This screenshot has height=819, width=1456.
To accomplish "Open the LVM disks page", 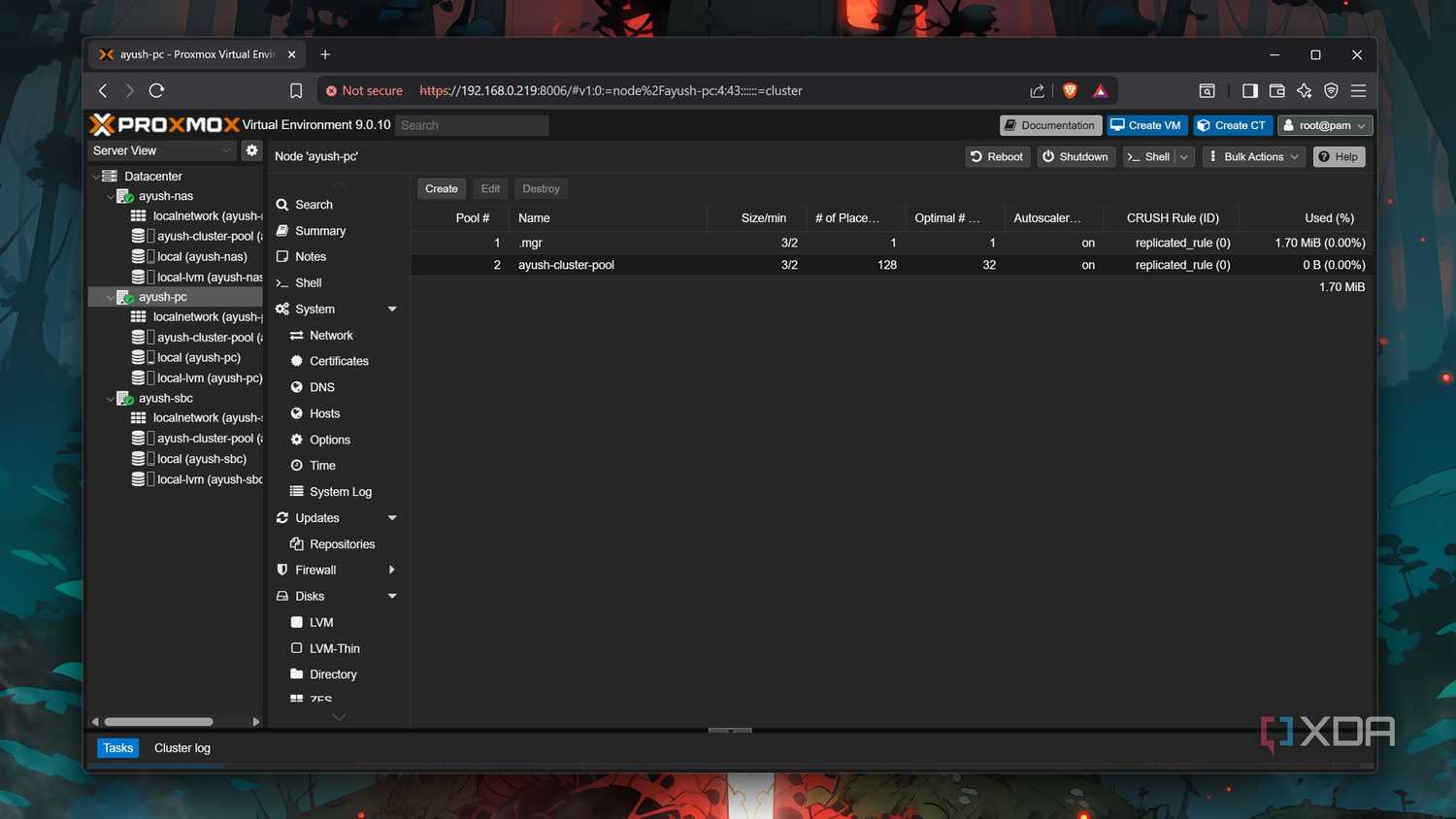I will pyautogui.click(x=321, y=622).
